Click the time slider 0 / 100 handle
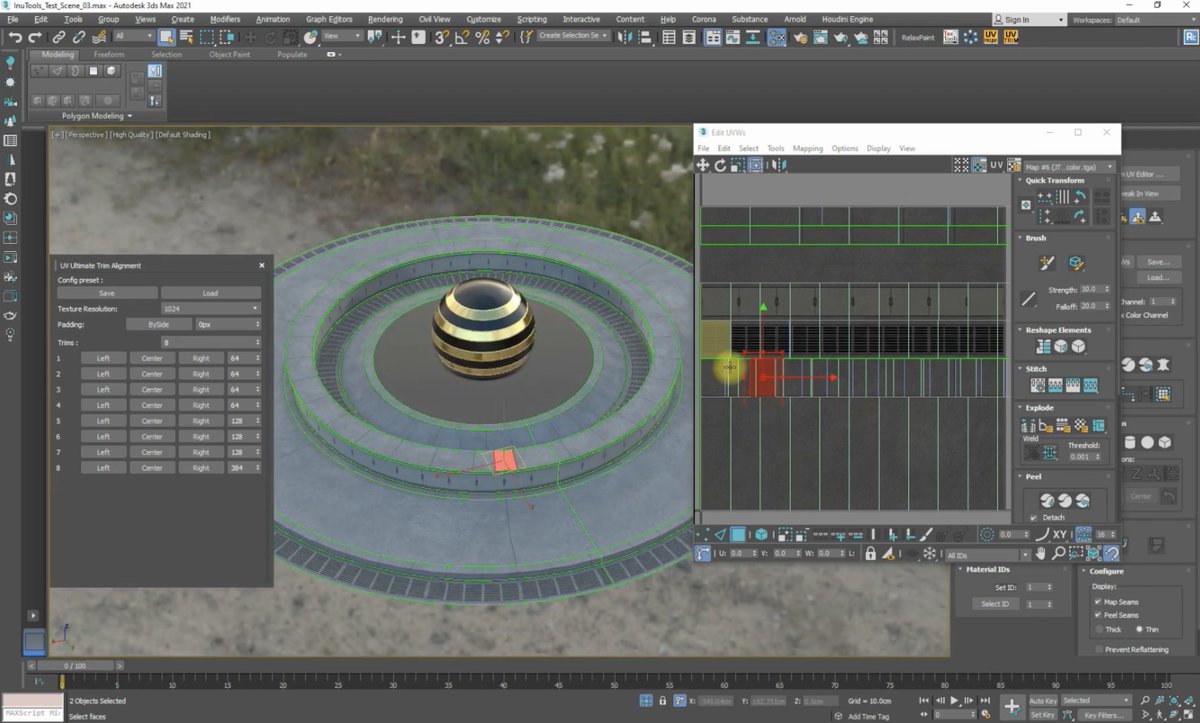 (x=75, y=665)
